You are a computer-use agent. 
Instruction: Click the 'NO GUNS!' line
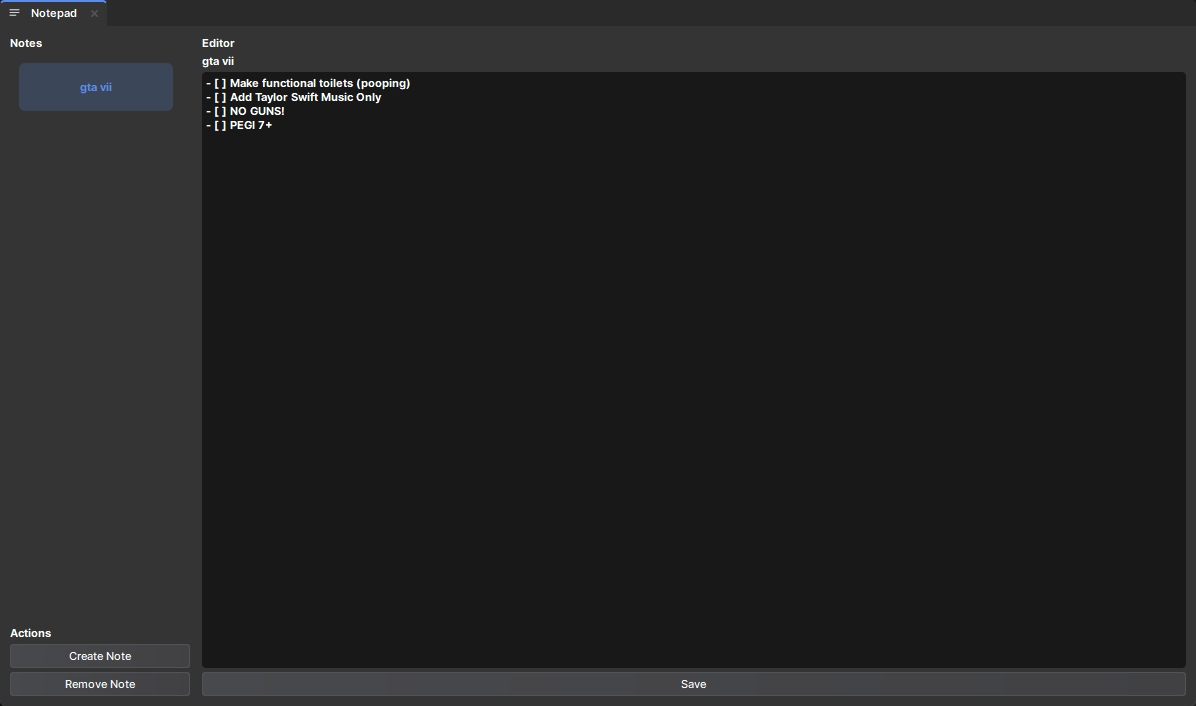pos(245,111)
